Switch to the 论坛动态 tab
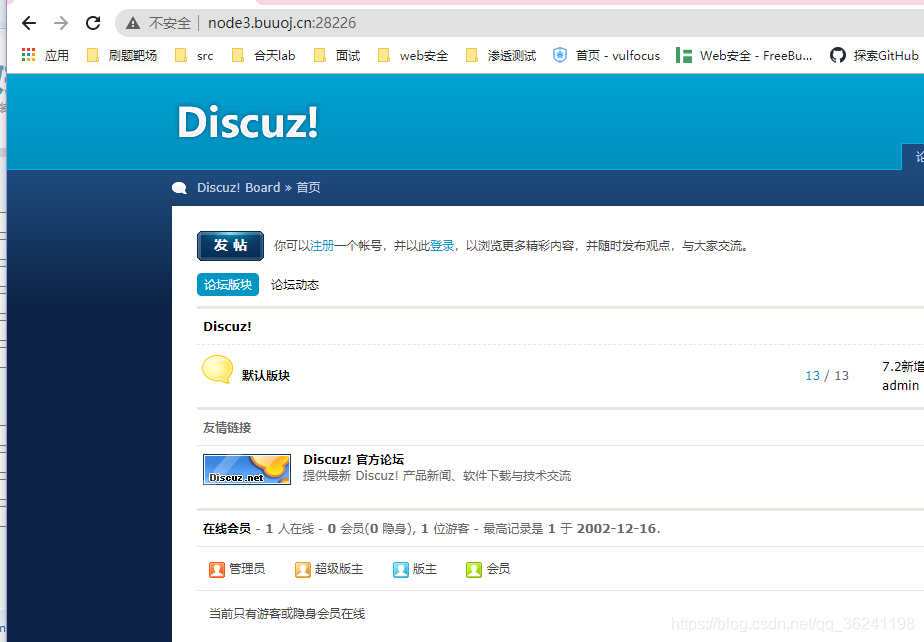This screenshot has width=924, height=642. 295,285
